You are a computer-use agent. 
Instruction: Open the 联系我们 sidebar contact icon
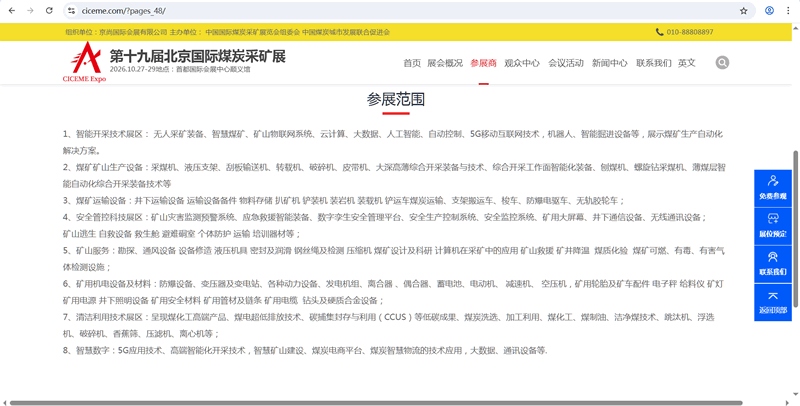tap(773, 263)
